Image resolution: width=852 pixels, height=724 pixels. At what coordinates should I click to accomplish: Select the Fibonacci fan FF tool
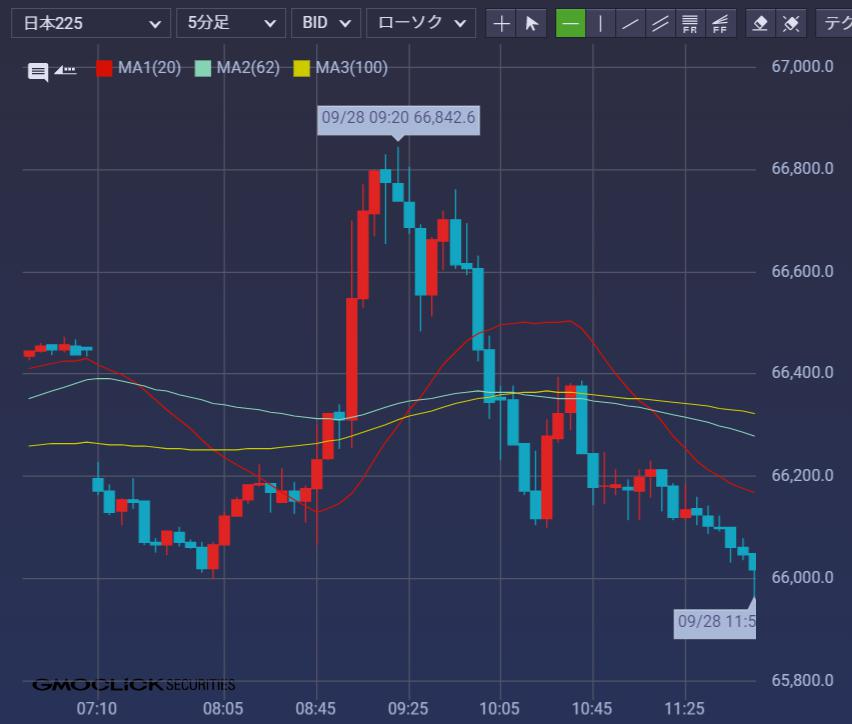pos(720,23)
